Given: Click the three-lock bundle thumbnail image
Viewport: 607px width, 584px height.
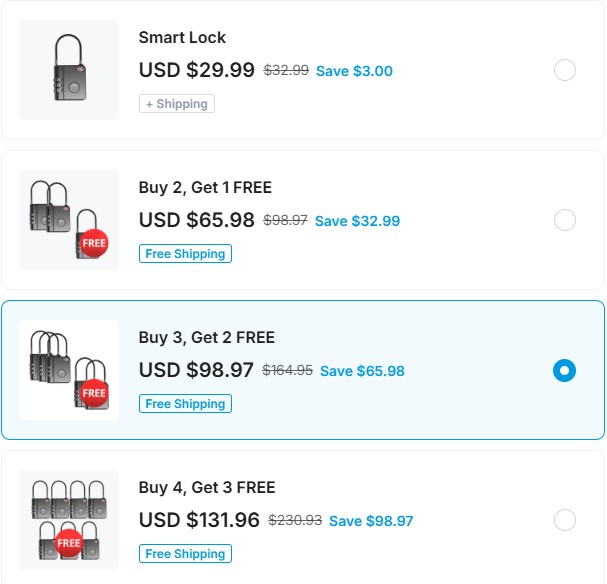Looking at the screenshot, I should pos(68,220).
